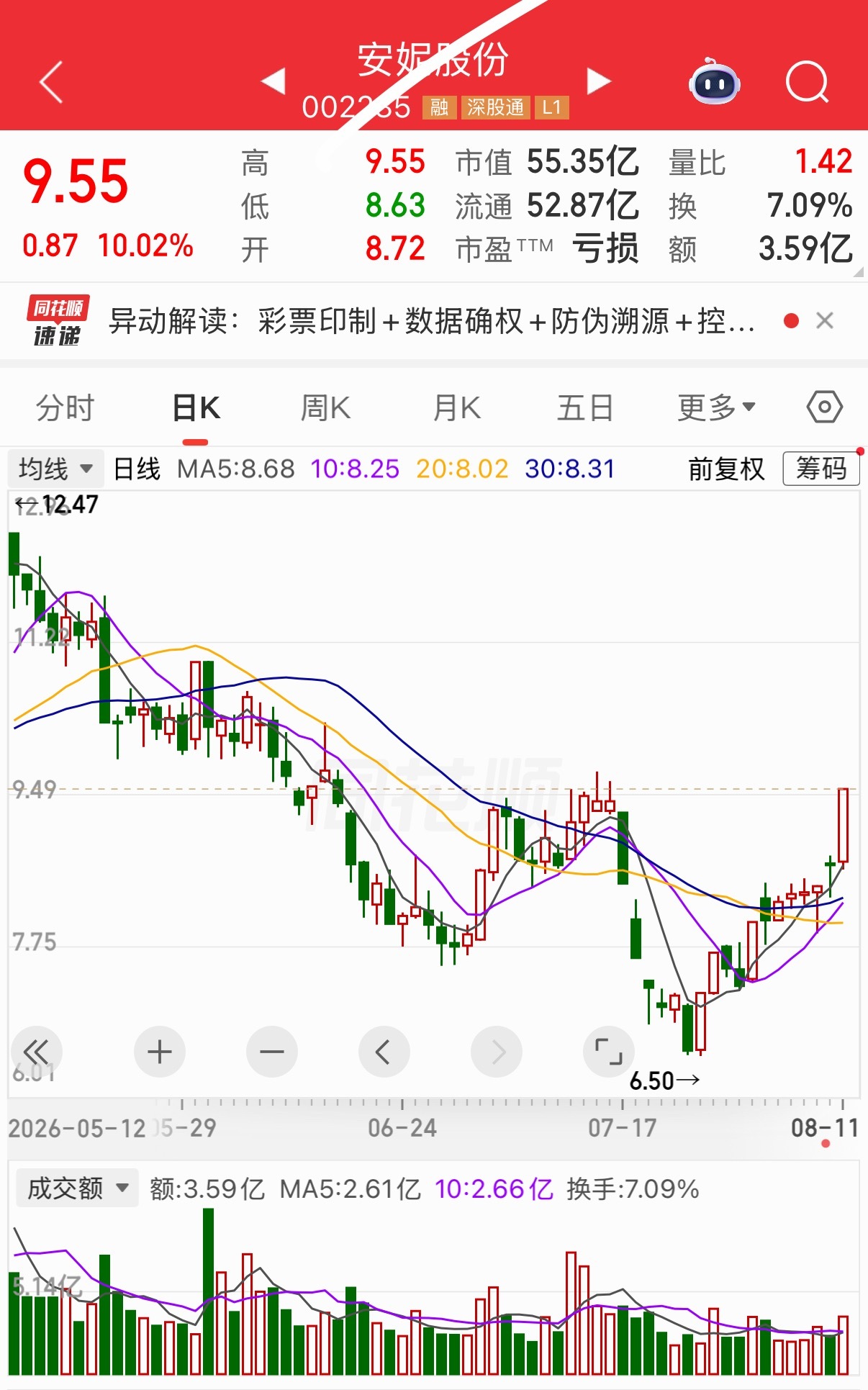Open the 成交额 indicator dropdown
The image size is (868, 1390).
click(x=78, y=1188)
